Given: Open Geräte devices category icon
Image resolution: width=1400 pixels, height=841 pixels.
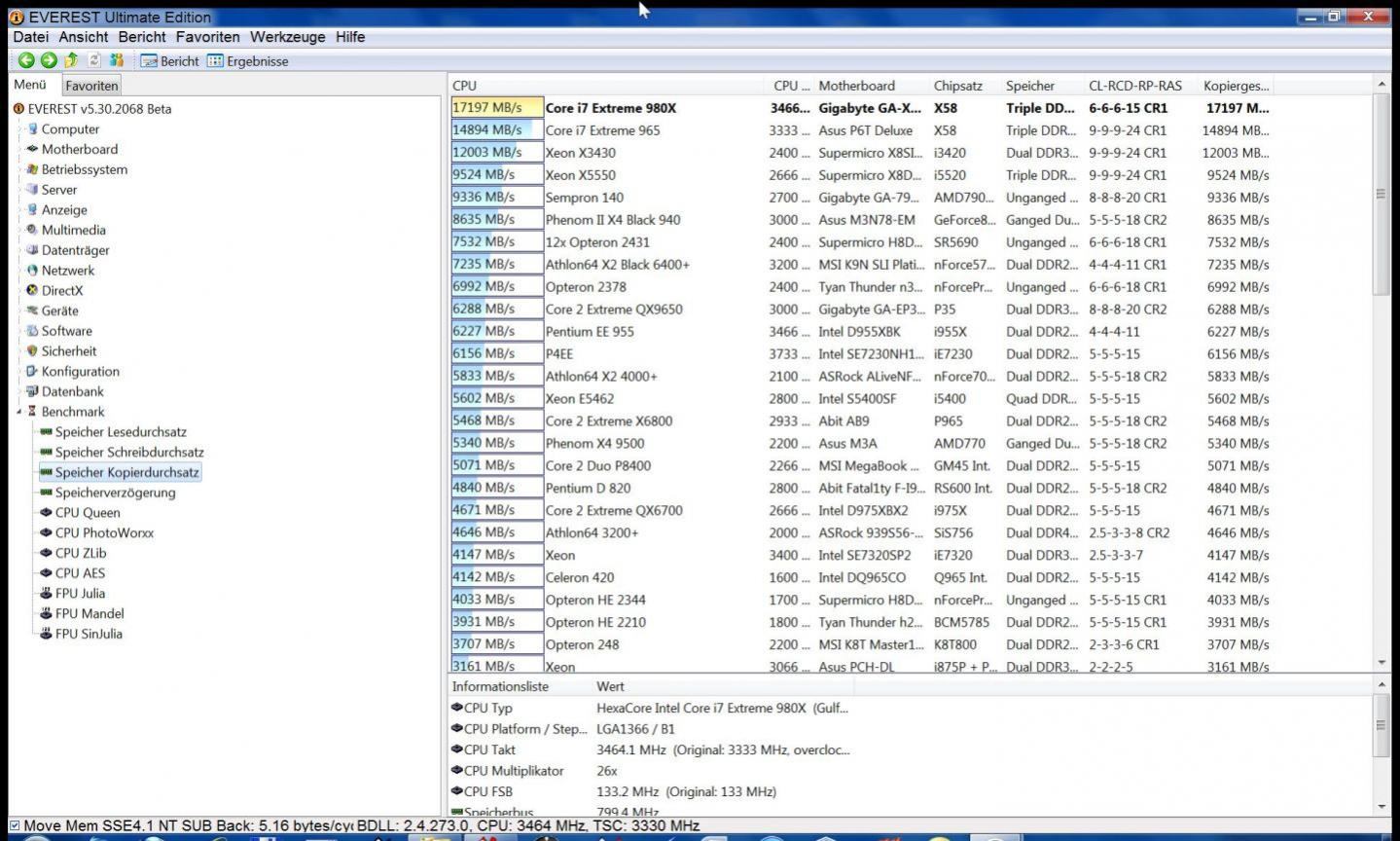Looking at the screenshot, I should coord(33,311).
